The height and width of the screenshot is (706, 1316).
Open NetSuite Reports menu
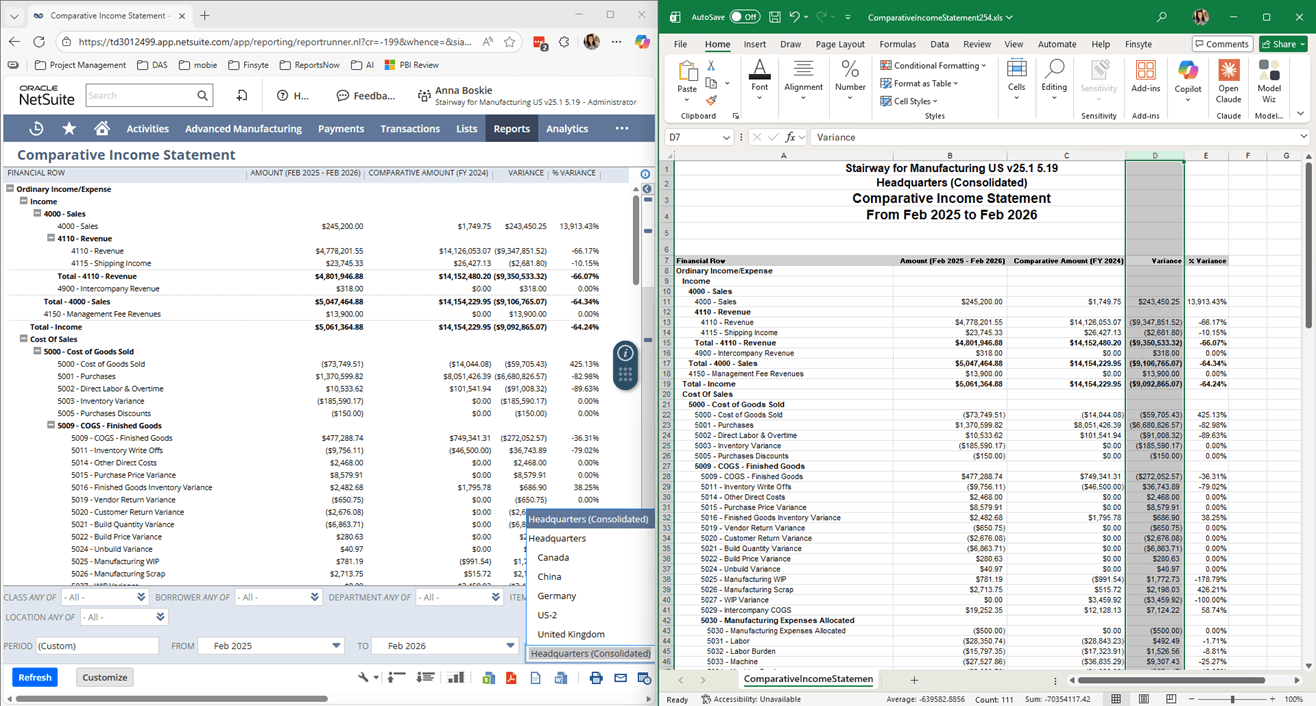click(x=511, y=128)
